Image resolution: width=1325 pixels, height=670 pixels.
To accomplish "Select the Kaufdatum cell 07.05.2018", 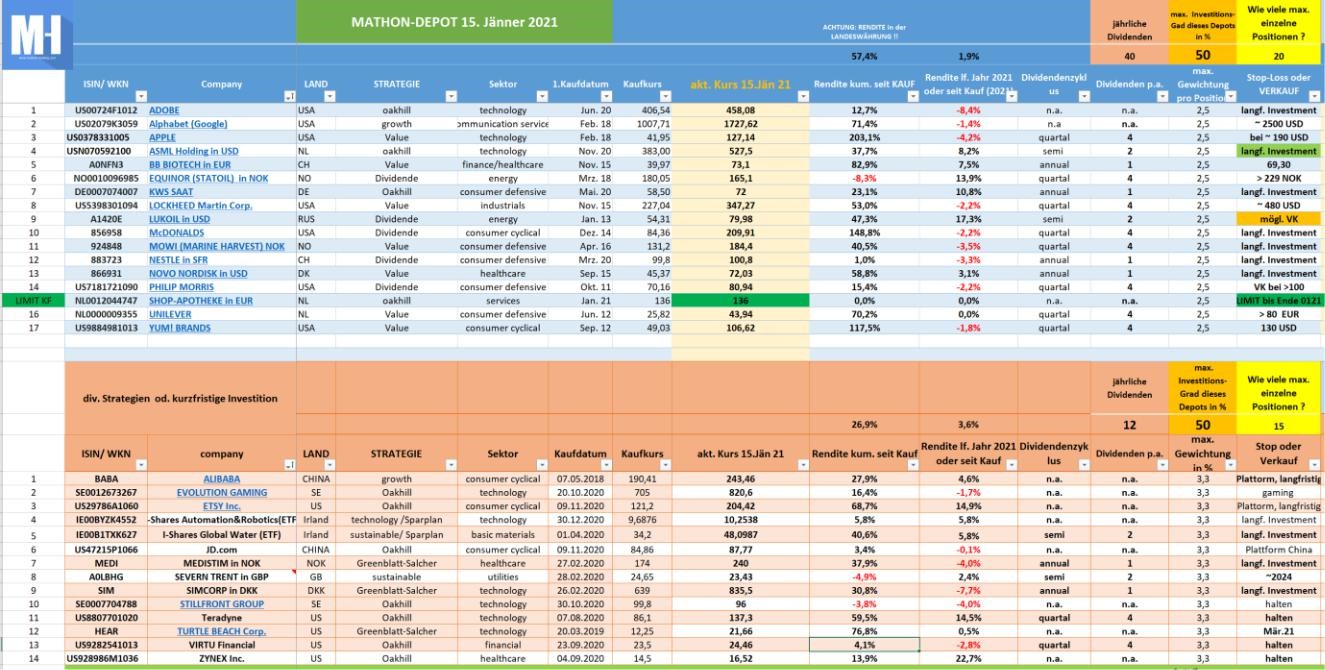I will tap(581, 479).
